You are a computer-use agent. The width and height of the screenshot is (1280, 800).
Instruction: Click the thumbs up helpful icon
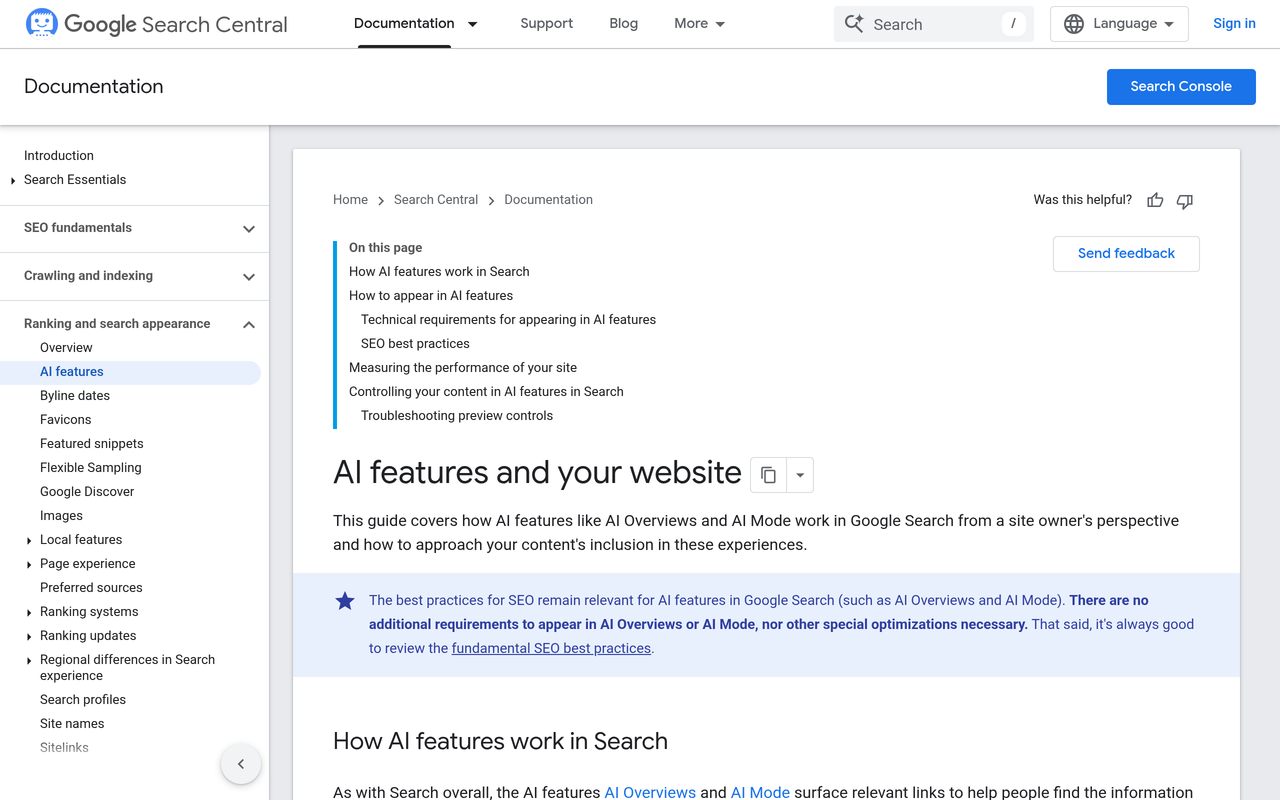click(1155, 200)
